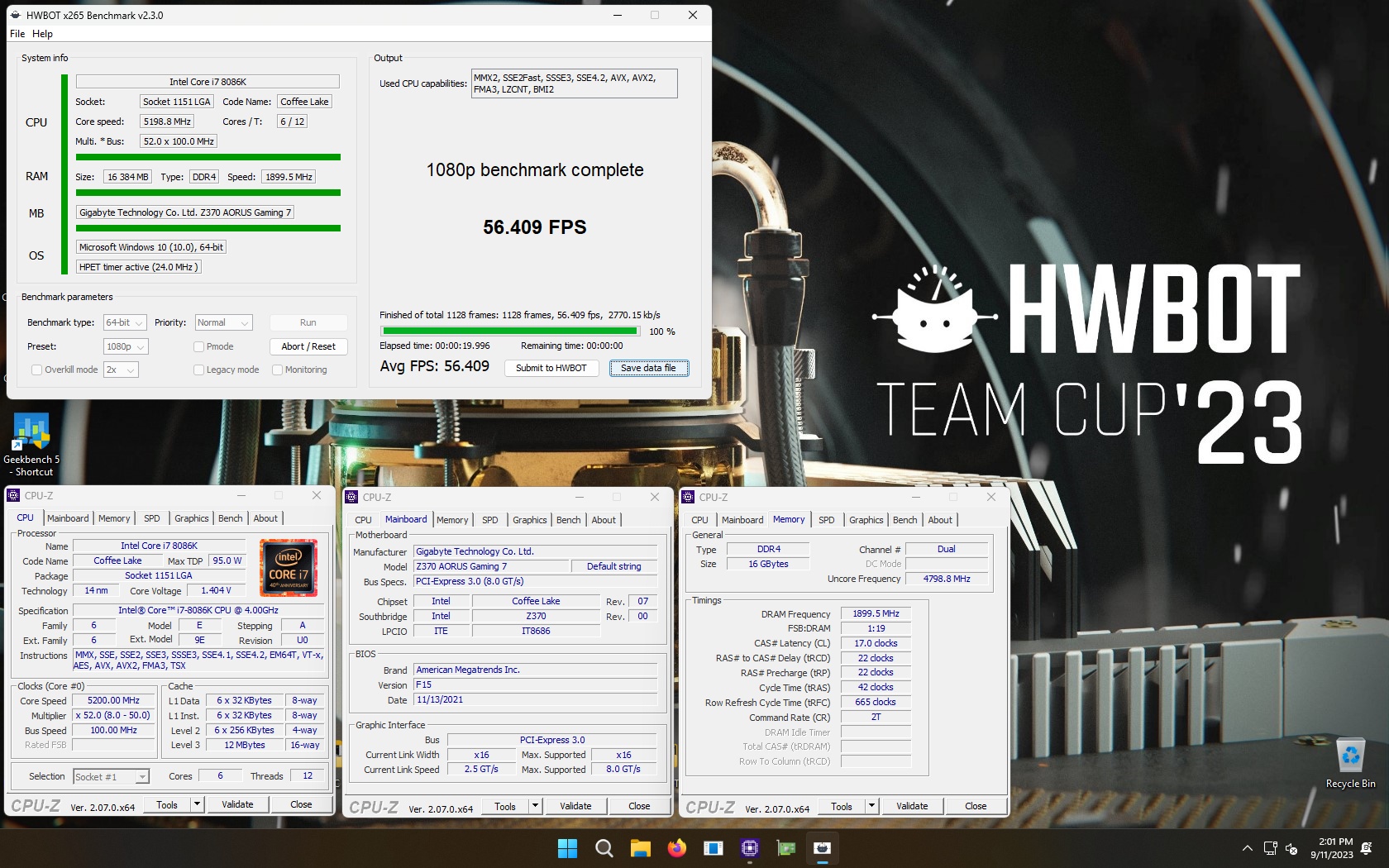Image resolution: width=1389 pixels, height=868 pixels.
Task: Click the left CPU-Z window title icon
Action: pos(13,496)
